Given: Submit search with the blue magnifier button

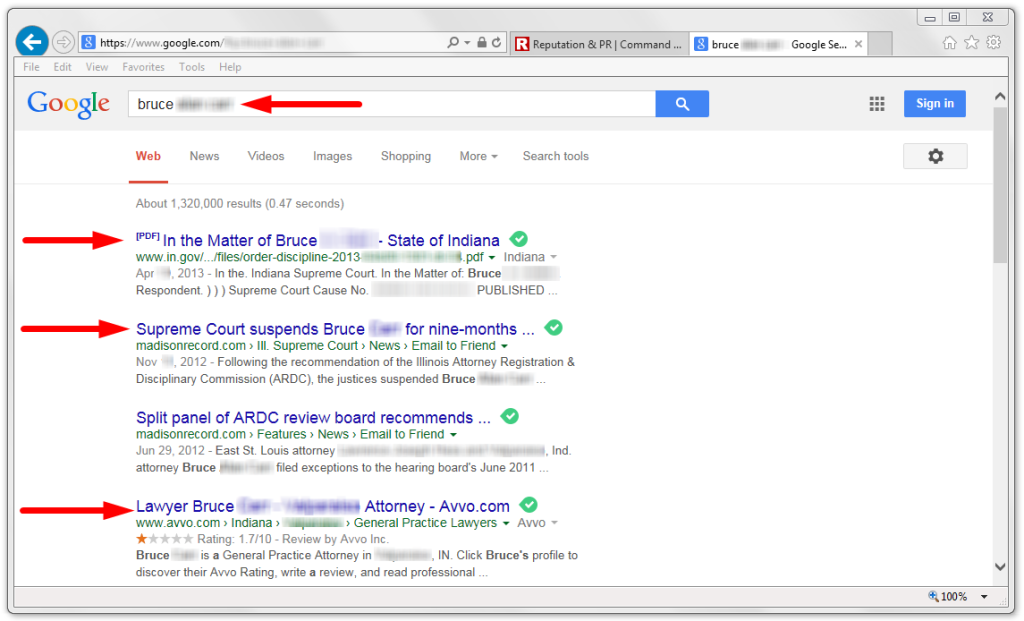Looking at the screenshot, I should pyautogui.click(x=682, y=104).
